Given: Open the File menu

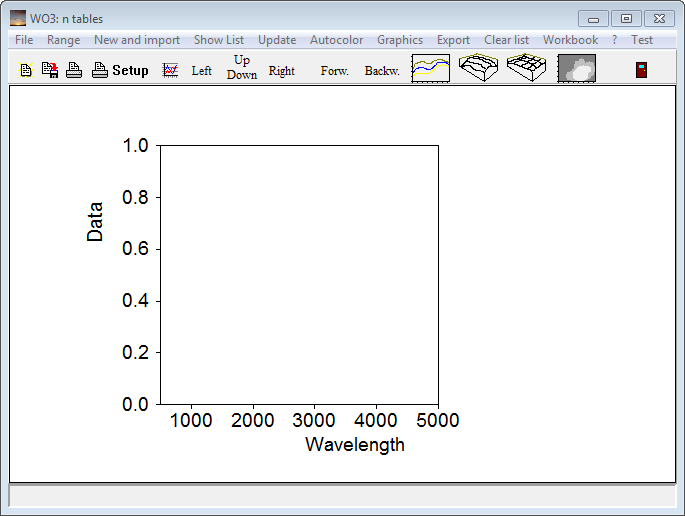Looking at the screenshot, I should (x=24, y=40).
